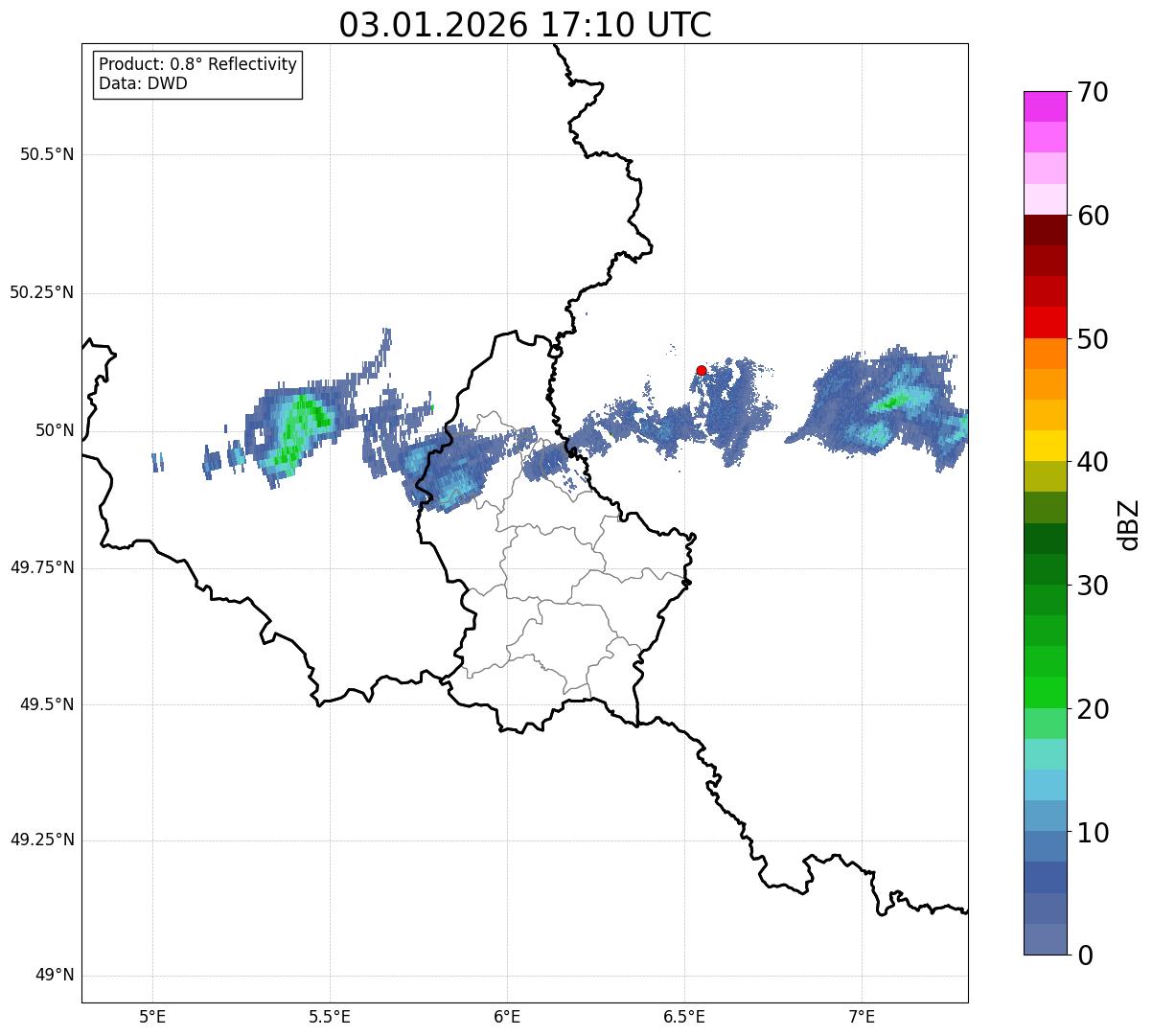Click the 49.75°N latitude label
The width and height of the screenshot is (1152, 1036).
tap(42, 567)
